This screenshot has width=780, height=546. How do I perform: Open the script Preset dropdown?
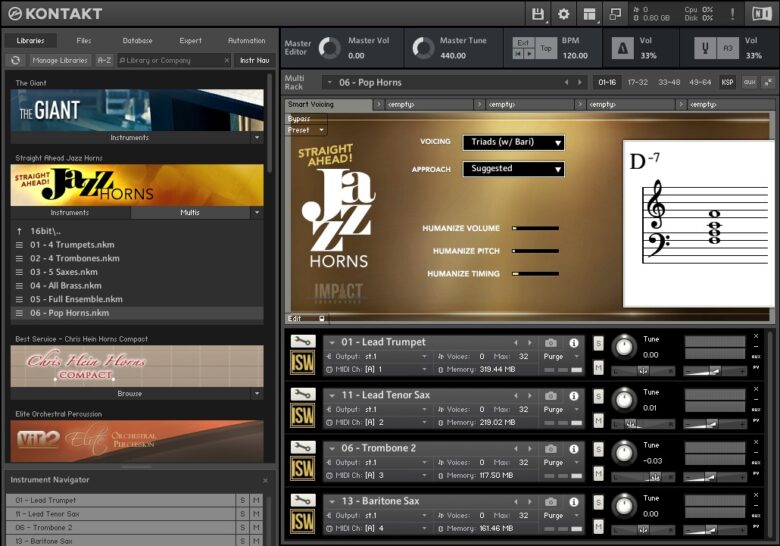tap(306, 130)
